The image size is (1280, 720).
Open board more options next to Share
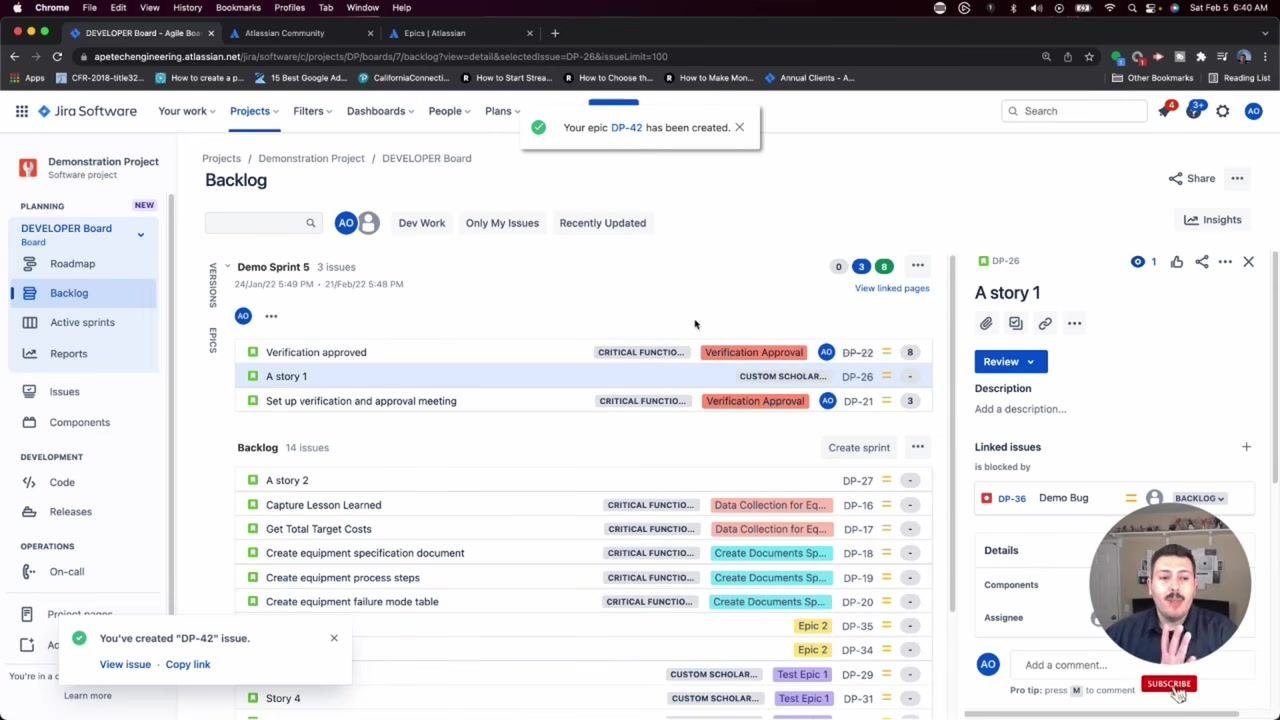[1237, 178]
